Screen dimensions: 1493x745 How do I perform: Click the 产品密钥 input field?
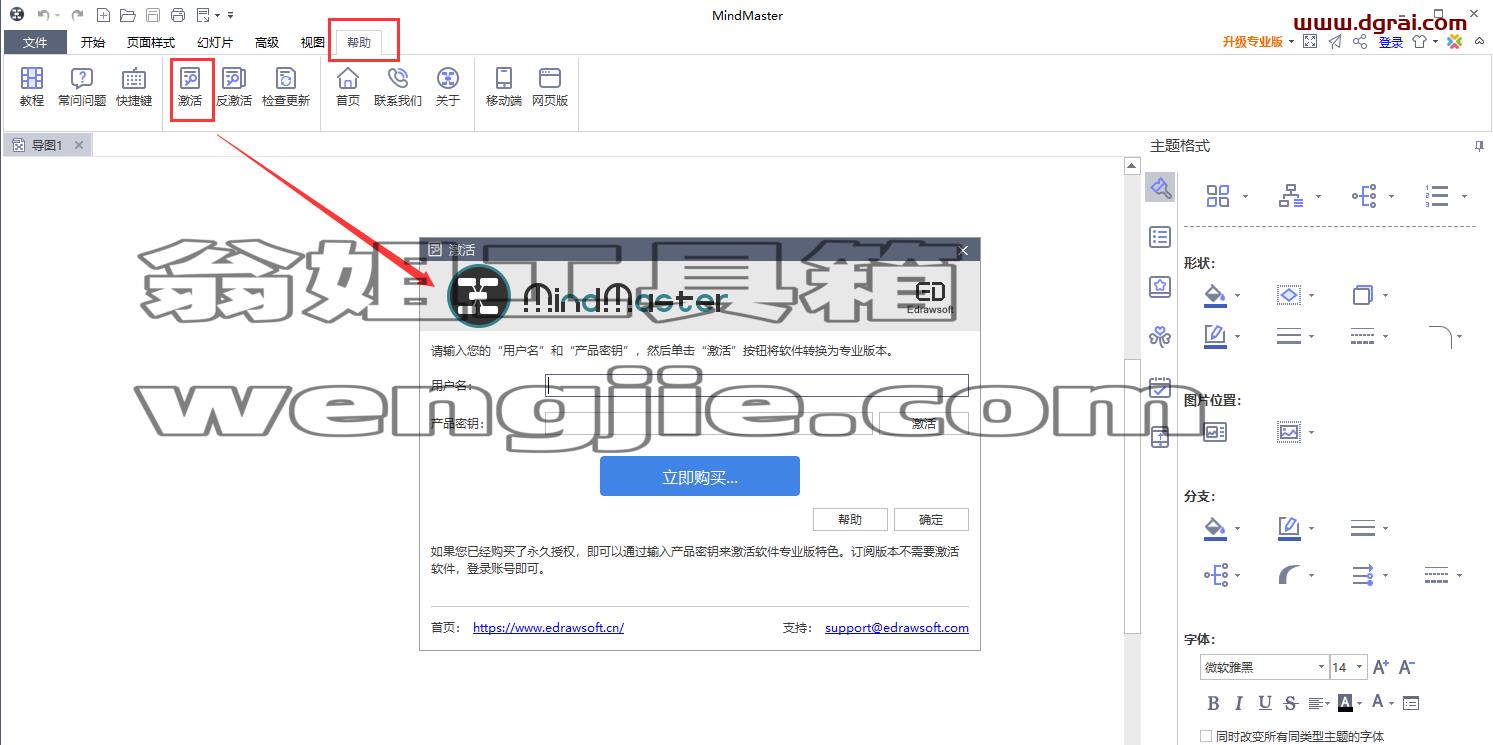coord(709,423)
